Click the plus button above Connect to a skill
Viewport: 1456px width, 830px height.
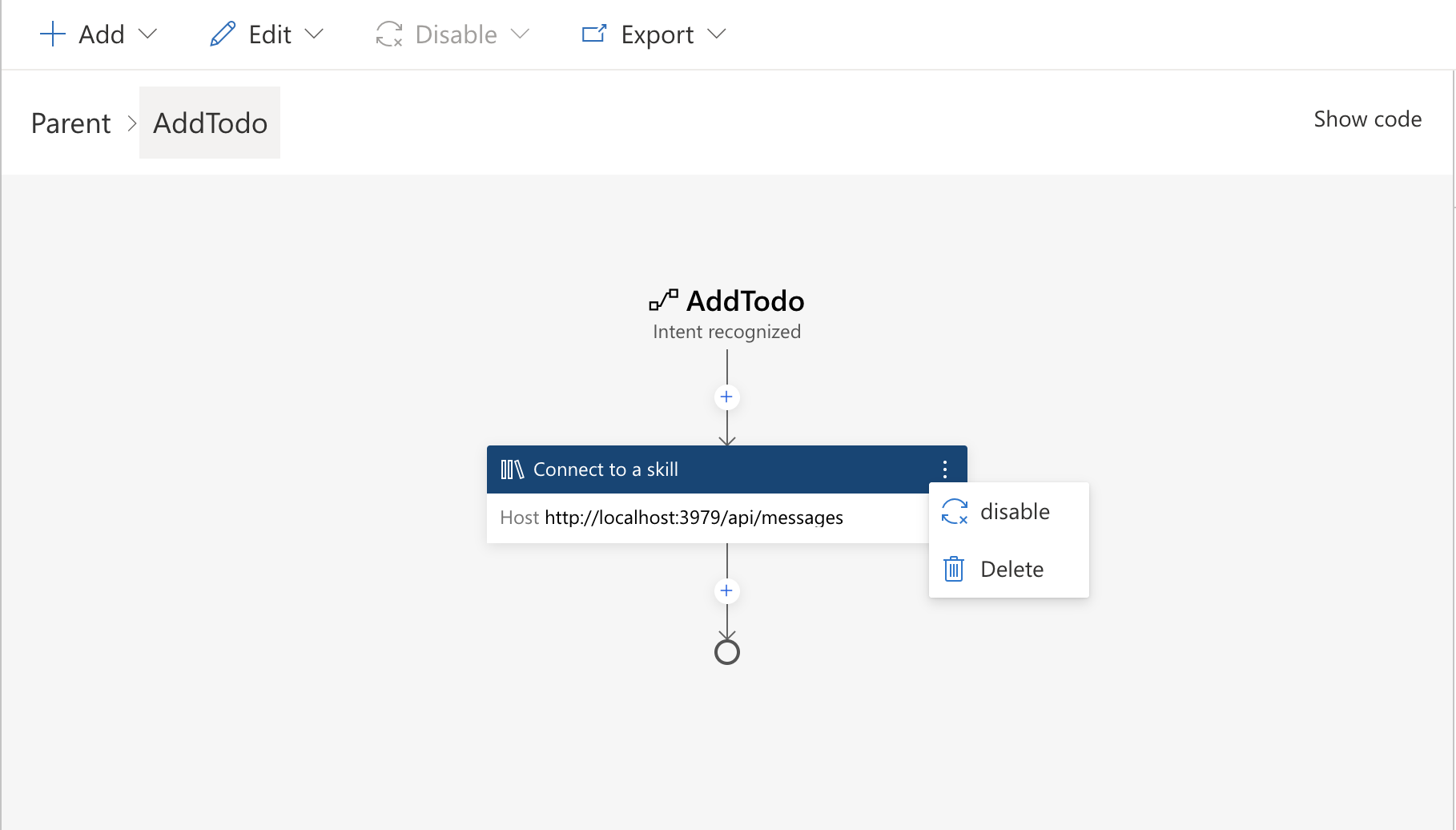pyautogui.click(x=726, y=397)
